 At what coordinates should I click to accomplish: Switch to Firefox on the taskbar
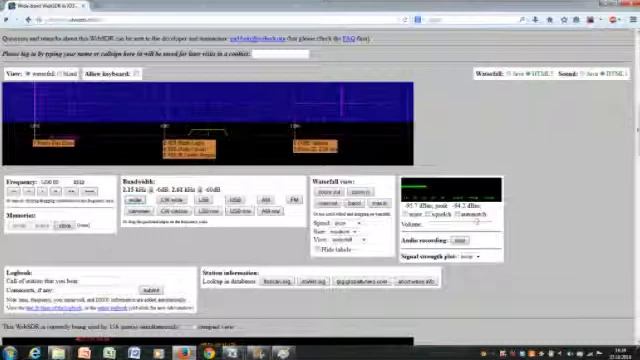[184, 353]
